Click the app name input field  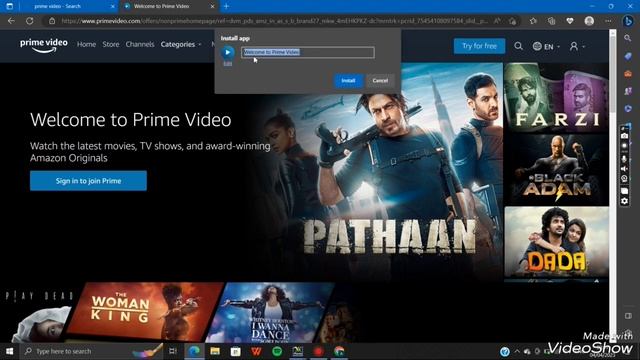308,52
